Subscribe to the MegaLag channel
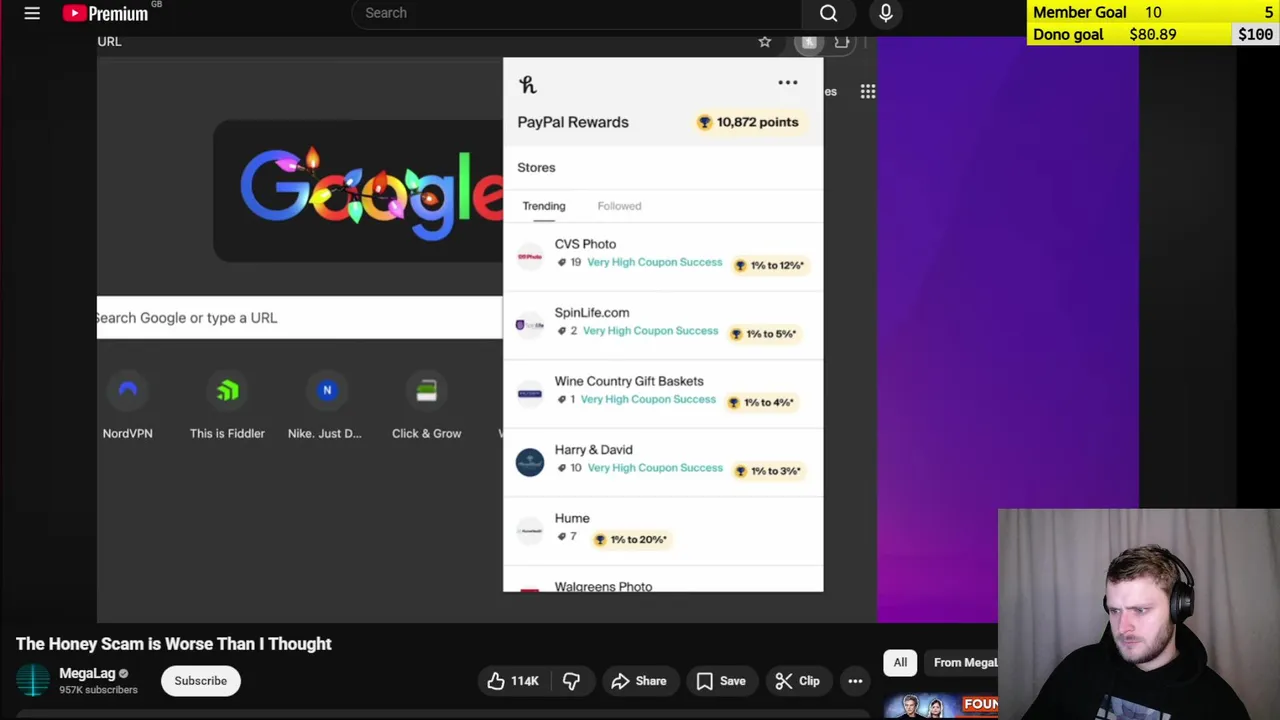This screenshot has height=720, width=1280. coord(200,681)
